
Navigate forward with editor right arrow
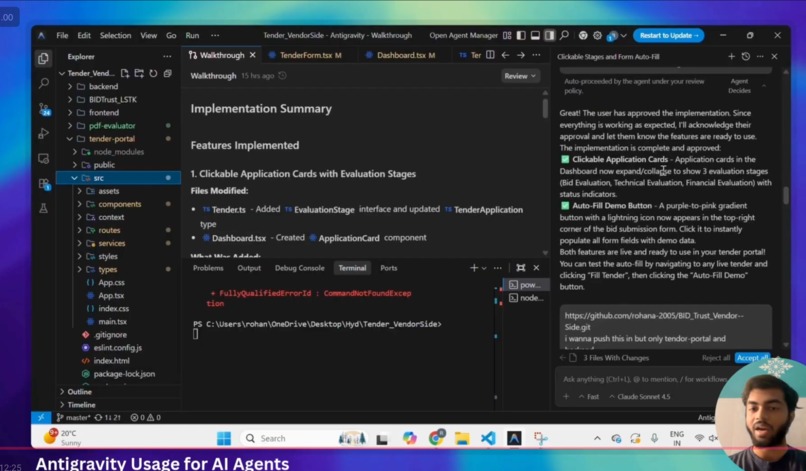tap(521, 55)
